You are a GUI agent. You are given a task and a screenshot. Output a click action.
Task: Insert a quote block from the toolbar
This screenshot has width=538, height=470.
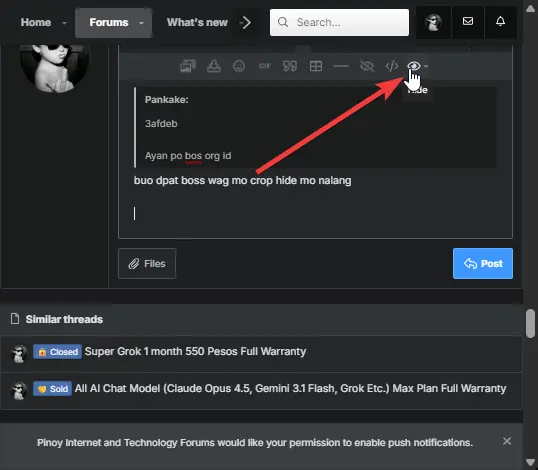(x=290, y=66)
